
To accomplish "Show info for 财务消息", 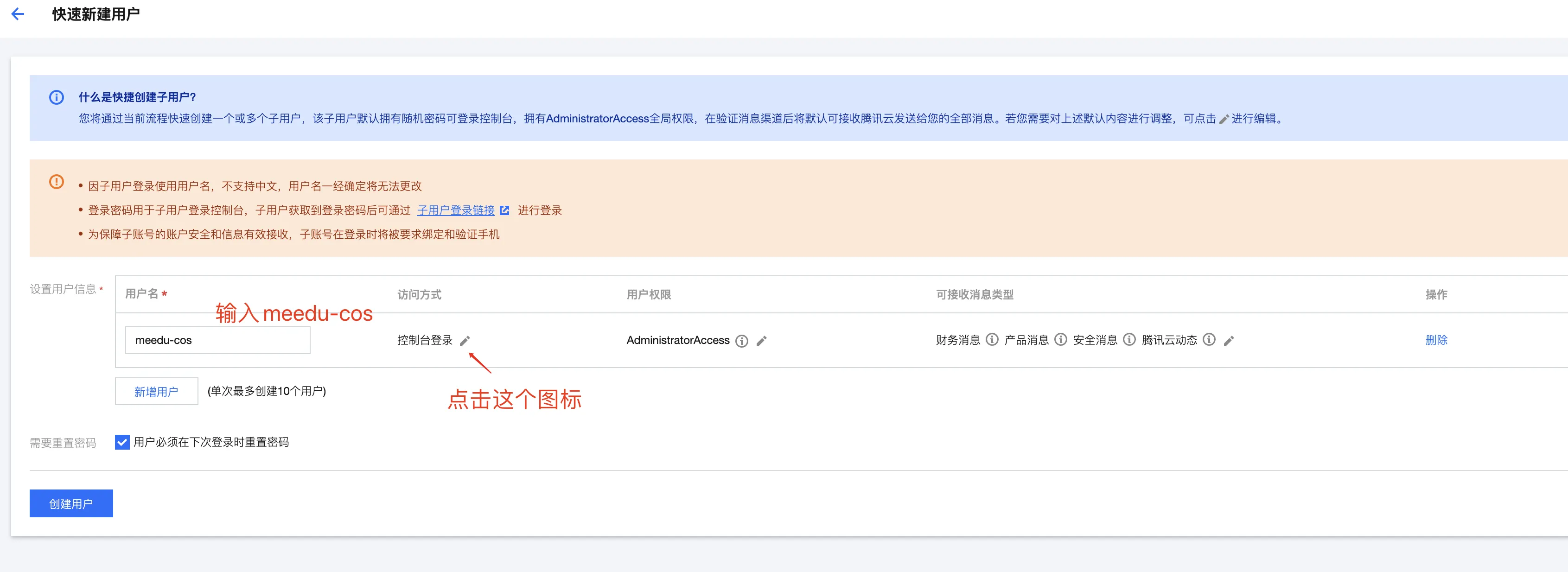I will pyautogui.click(x=992, y=340).
